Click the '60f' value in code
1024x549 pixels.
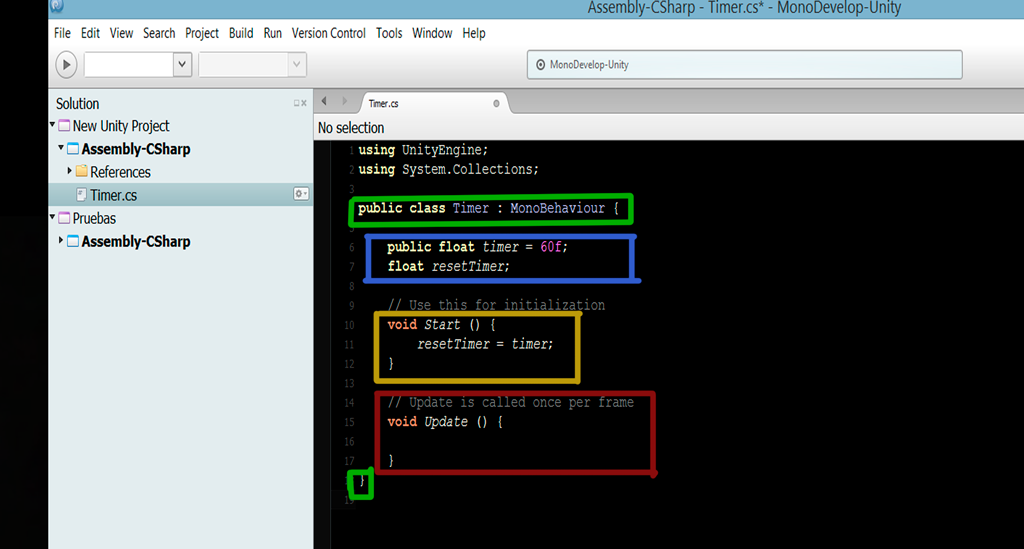click(551, 247)
